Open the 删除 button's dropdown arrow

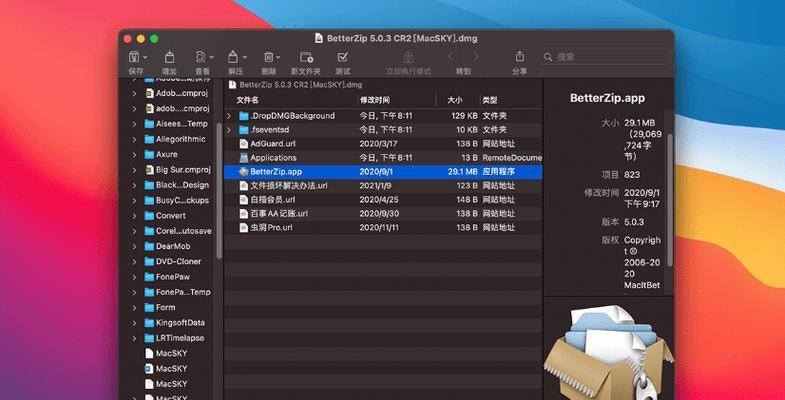tap(278, 57)
